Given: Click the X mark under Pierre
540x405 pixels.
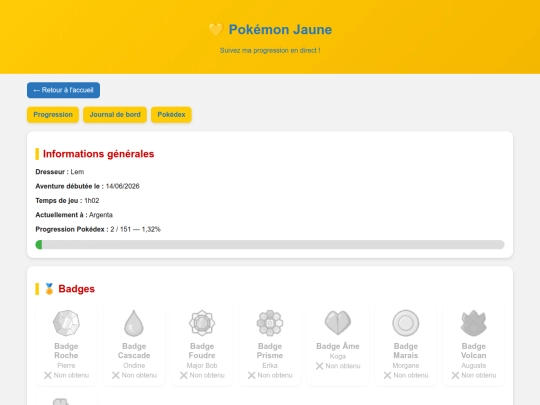Looking at the screenshot, I should tap(48, 375).
